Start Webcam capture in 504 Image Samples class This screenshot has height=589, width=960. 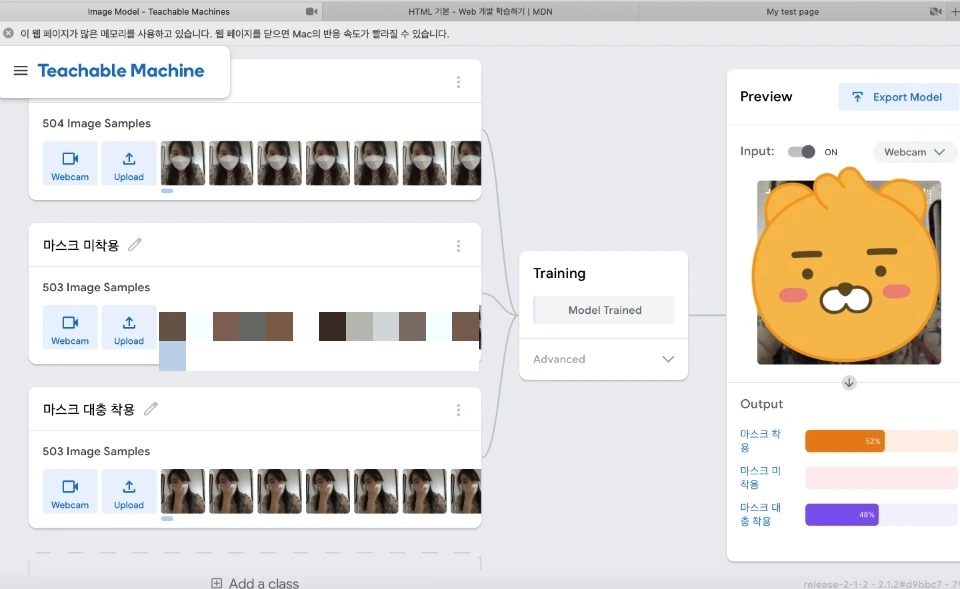(x=70, y=163)
